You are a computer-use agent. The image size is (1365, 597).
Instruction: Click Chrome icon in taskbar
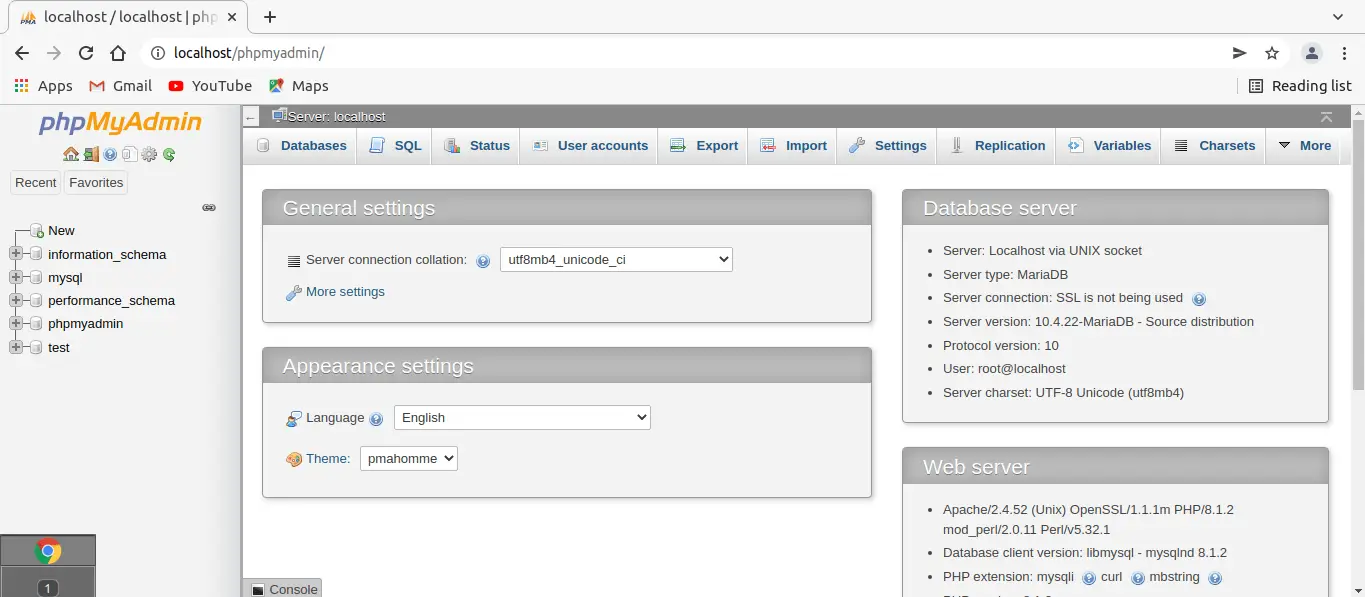point(48,551)
